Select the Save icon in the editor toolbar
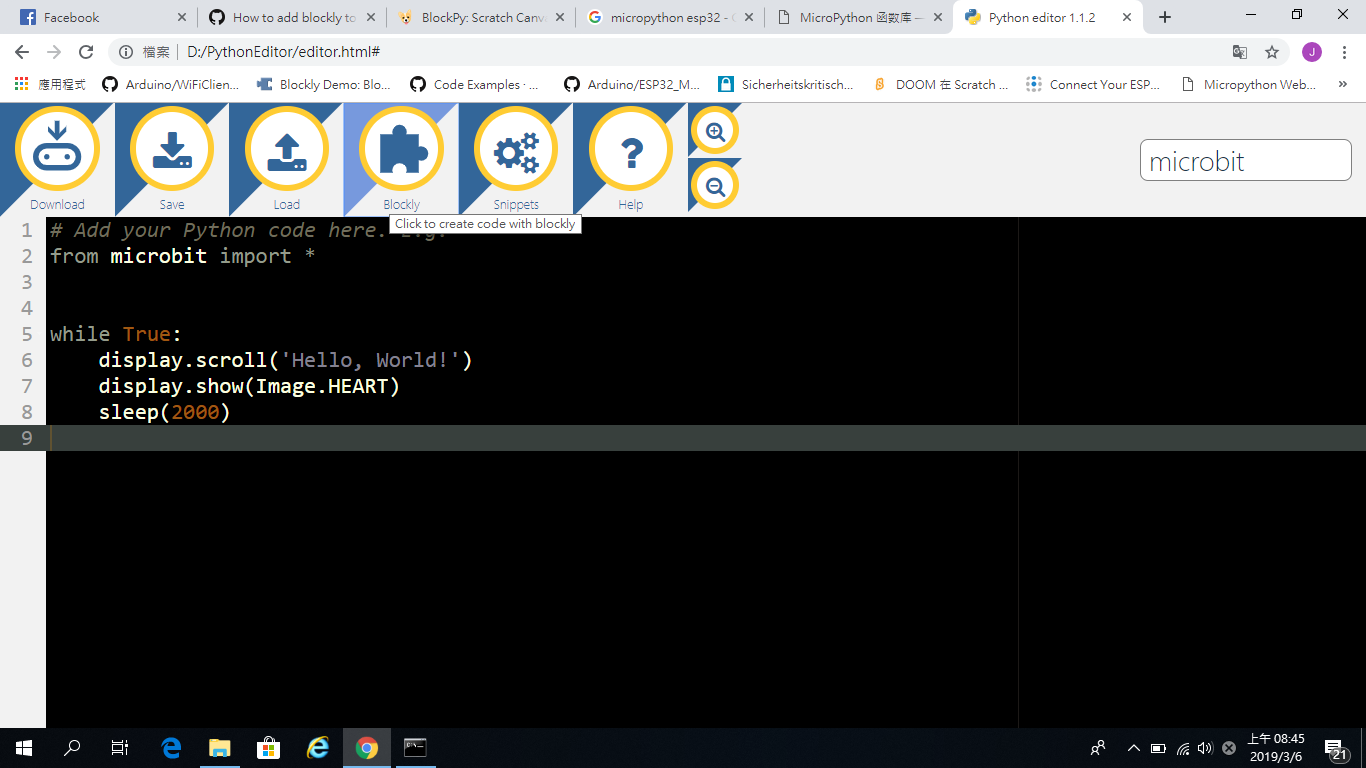 pyautogui.click(x=172, y=148)
